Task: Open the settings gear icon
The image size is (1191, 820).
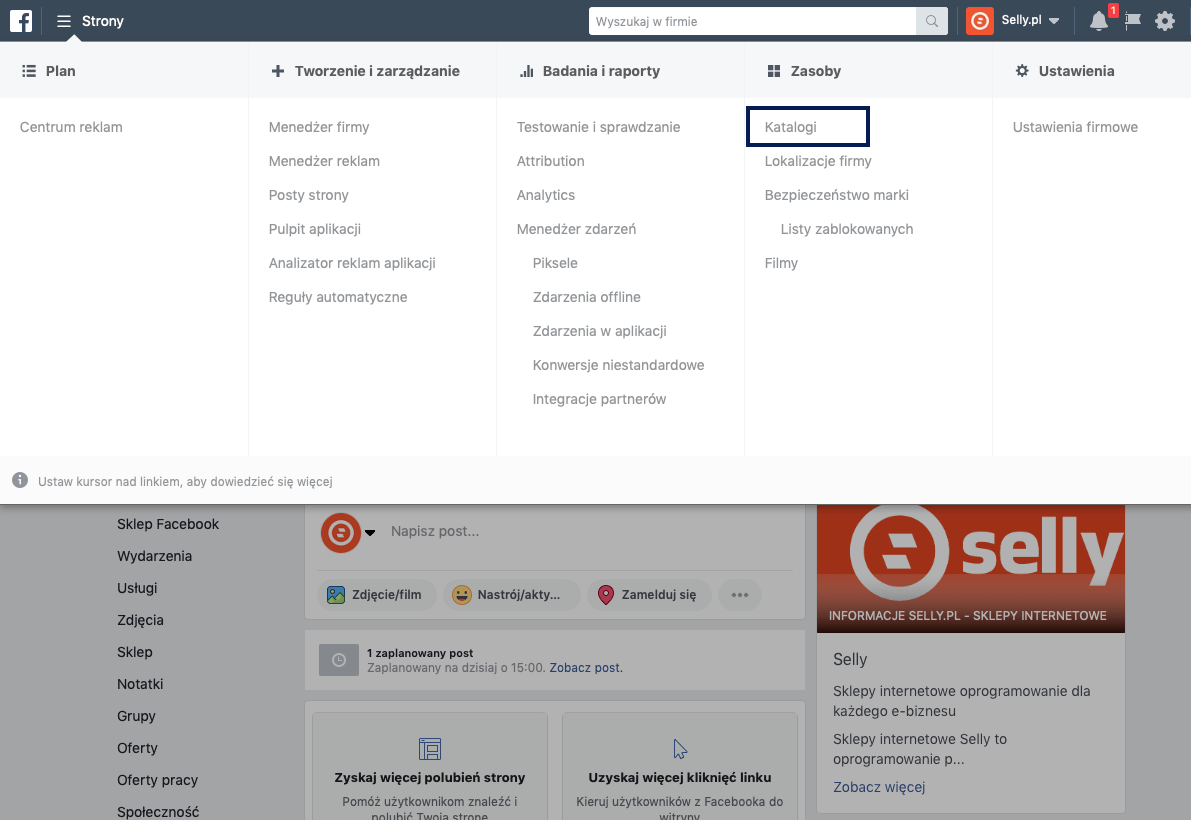Action: (x=1165, y=21)
